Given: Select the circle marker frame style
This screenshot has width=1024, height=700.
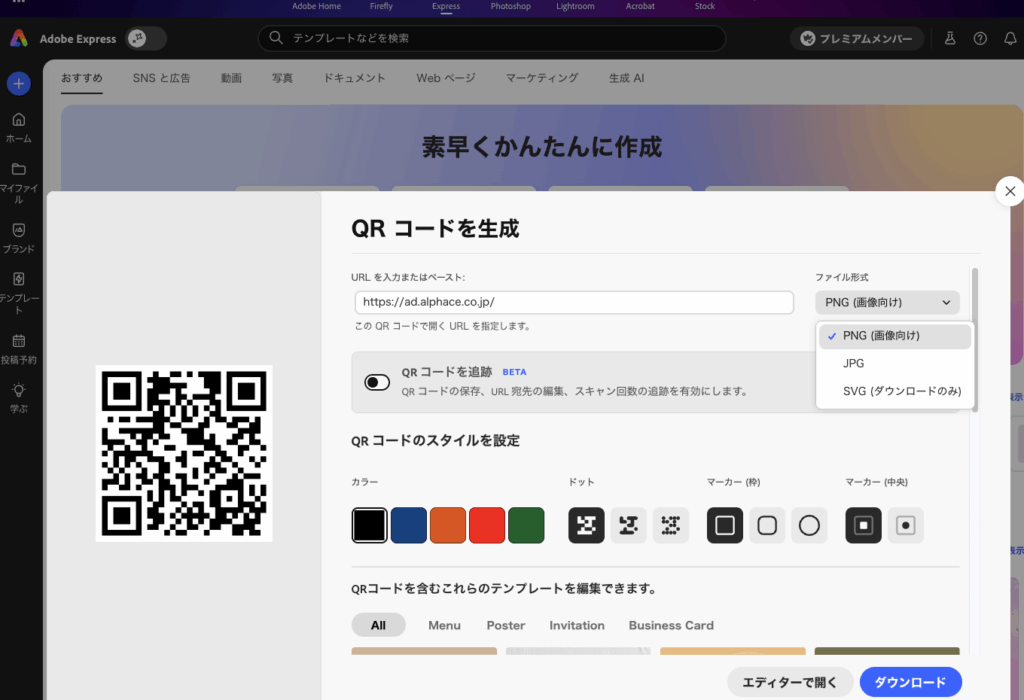Looking at the screenshot, I should coord(809,525).
